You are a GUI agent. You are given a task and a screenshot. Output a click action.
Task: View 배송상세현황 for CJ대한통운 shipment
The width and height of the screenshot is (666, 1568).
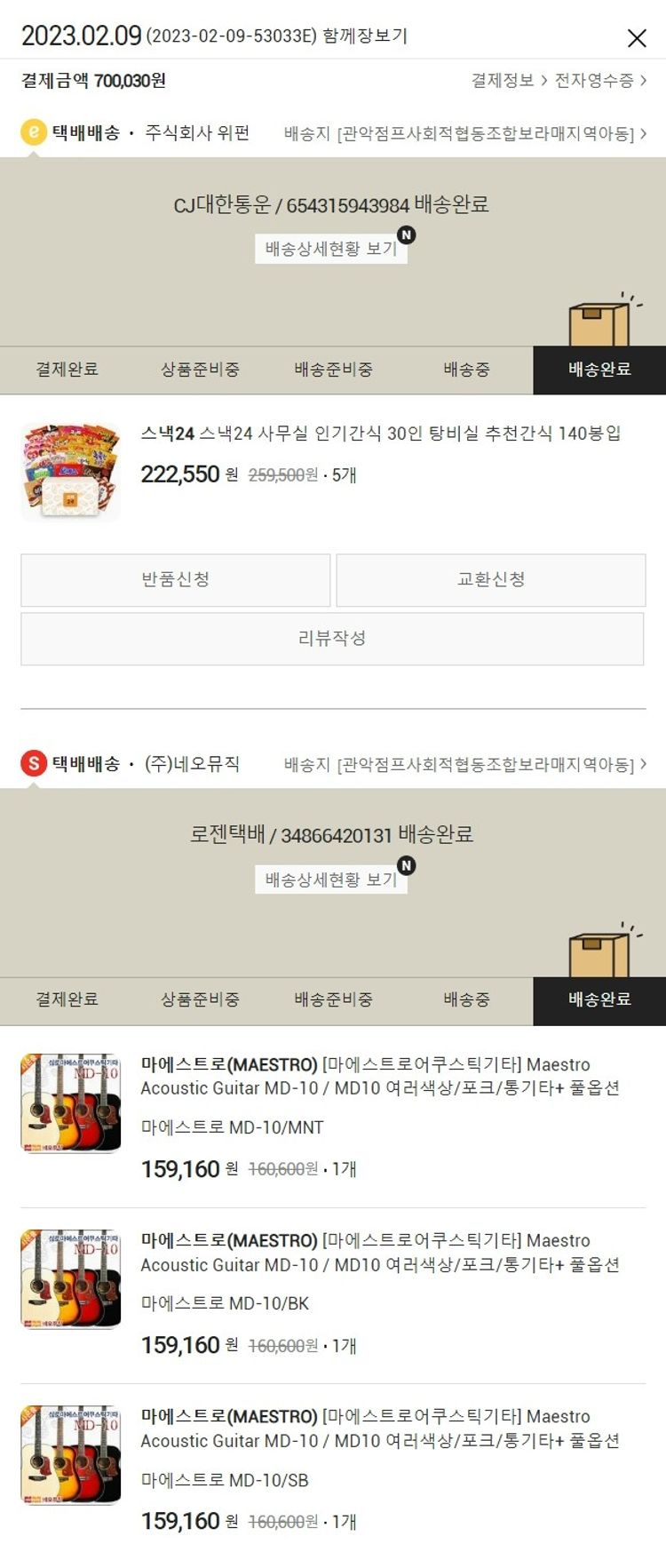pyautogui.click(x=331, y=249)
